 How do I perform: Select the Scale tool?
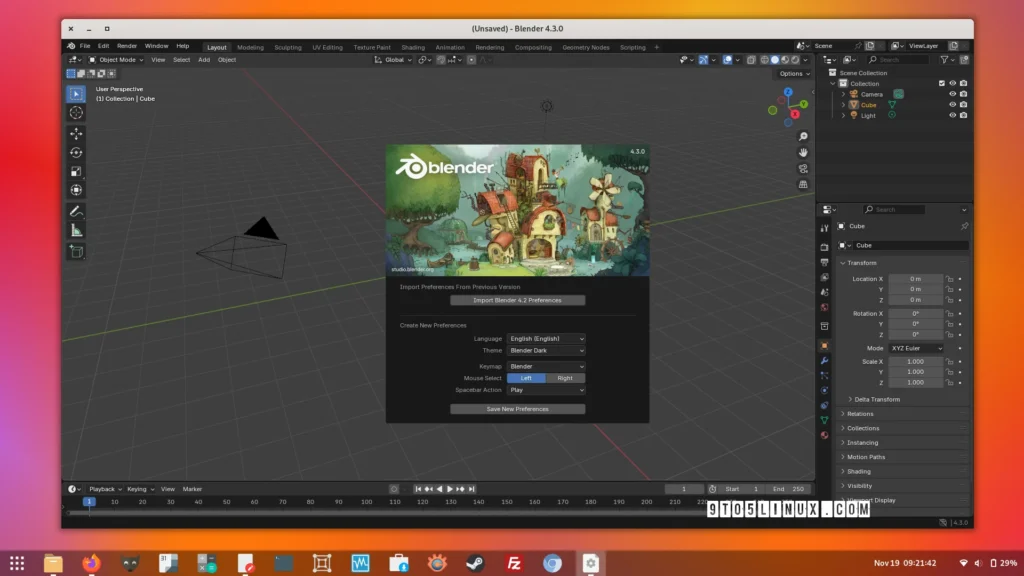coord(76,172)
